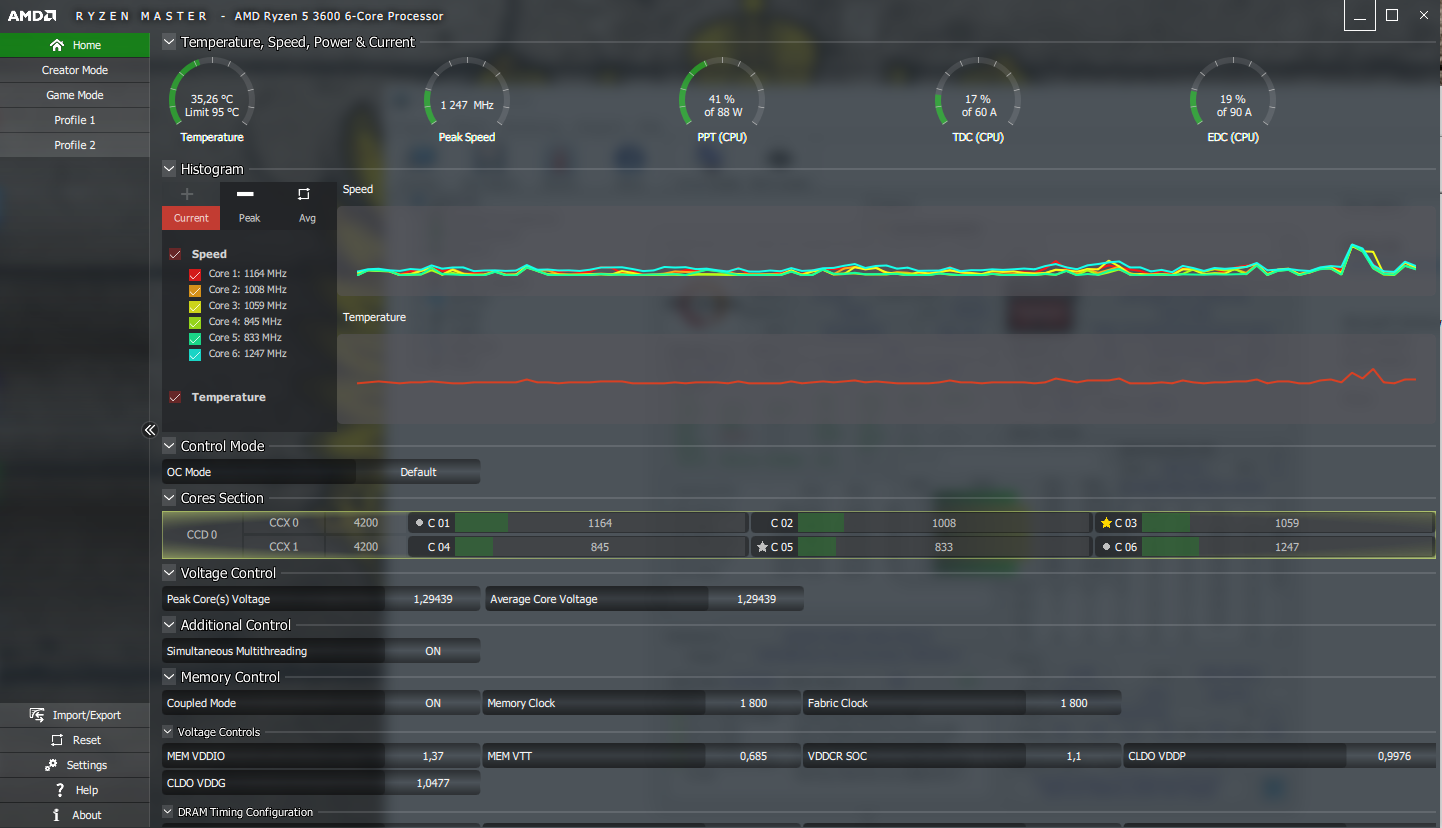Collapse the Temperature, Speed, Power & Current section

click(x=169, y=42)
